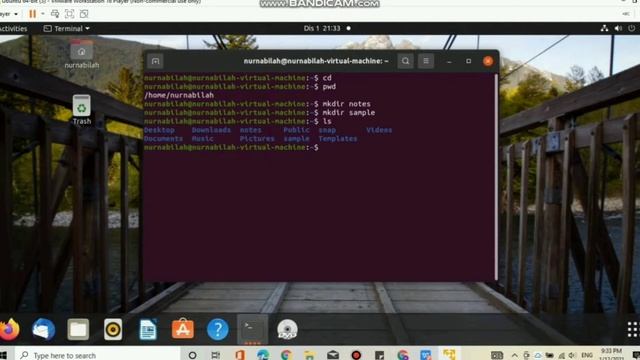Screen dimensions: 640x360
Task: Launch Microsoft Edge from Windows taskbar
Action: pyautogui.click(x=263, y=355)
